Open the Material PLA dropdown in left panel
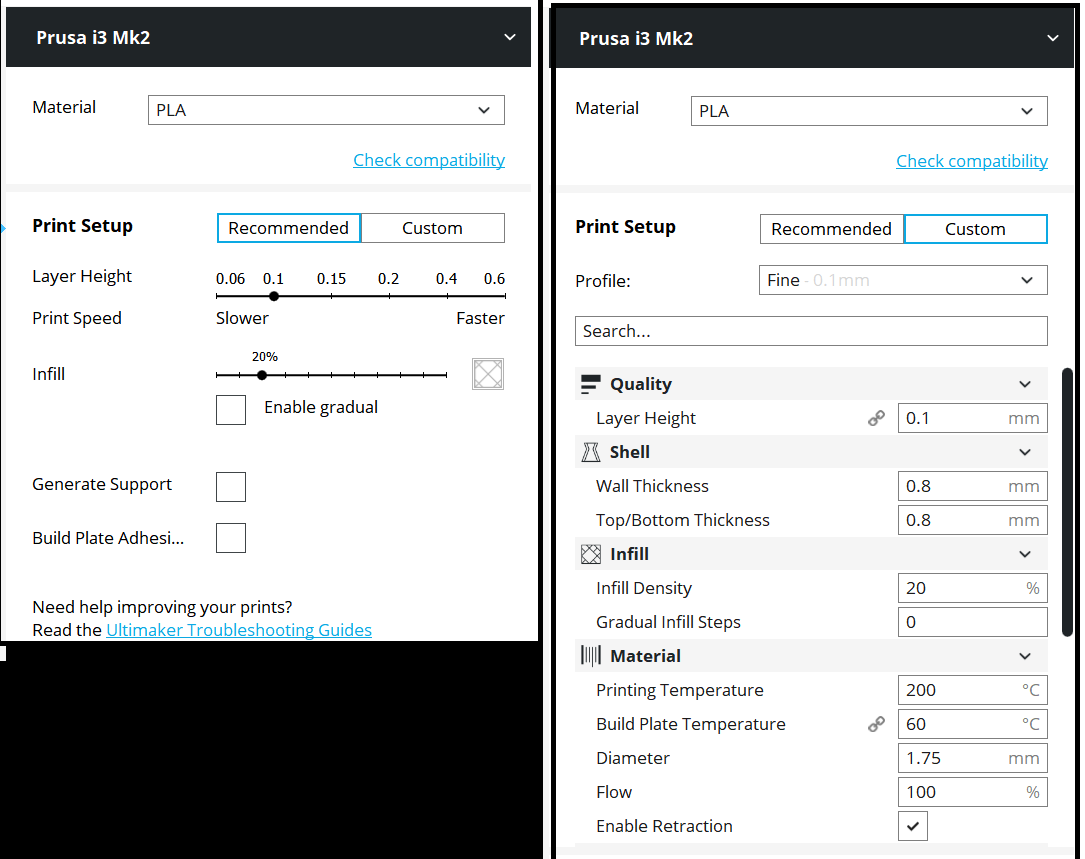 click(326, 110)
